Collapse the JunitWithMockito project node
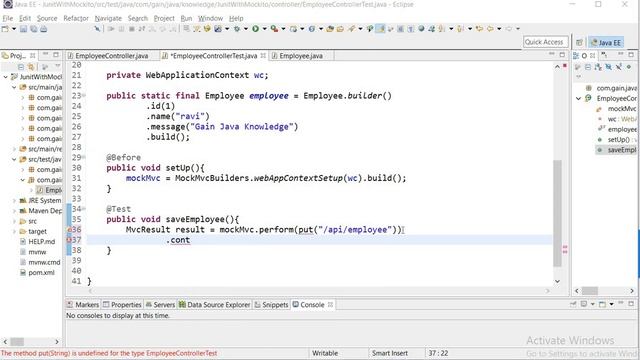 6,77
